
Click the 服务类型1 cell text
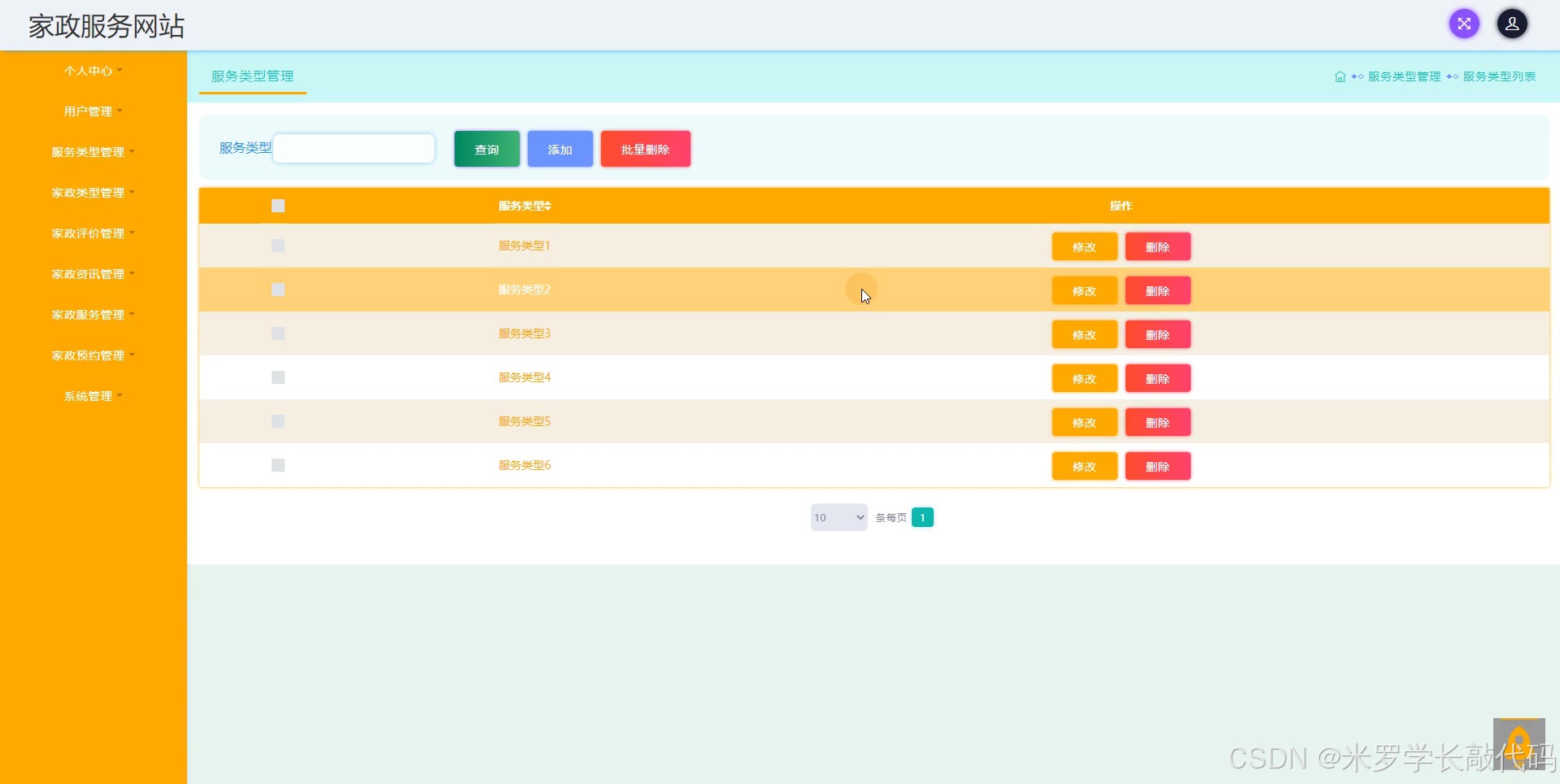point(525,246)
